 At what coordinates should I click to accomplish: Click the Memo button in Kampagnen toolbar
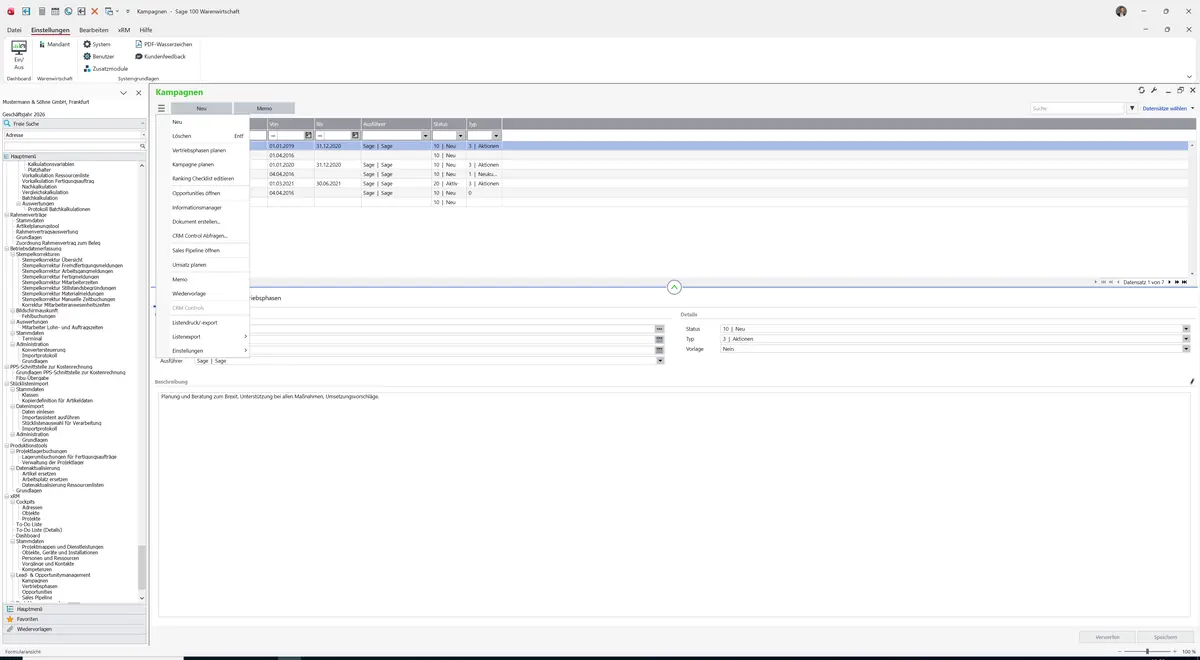click(x=264, y=108)
